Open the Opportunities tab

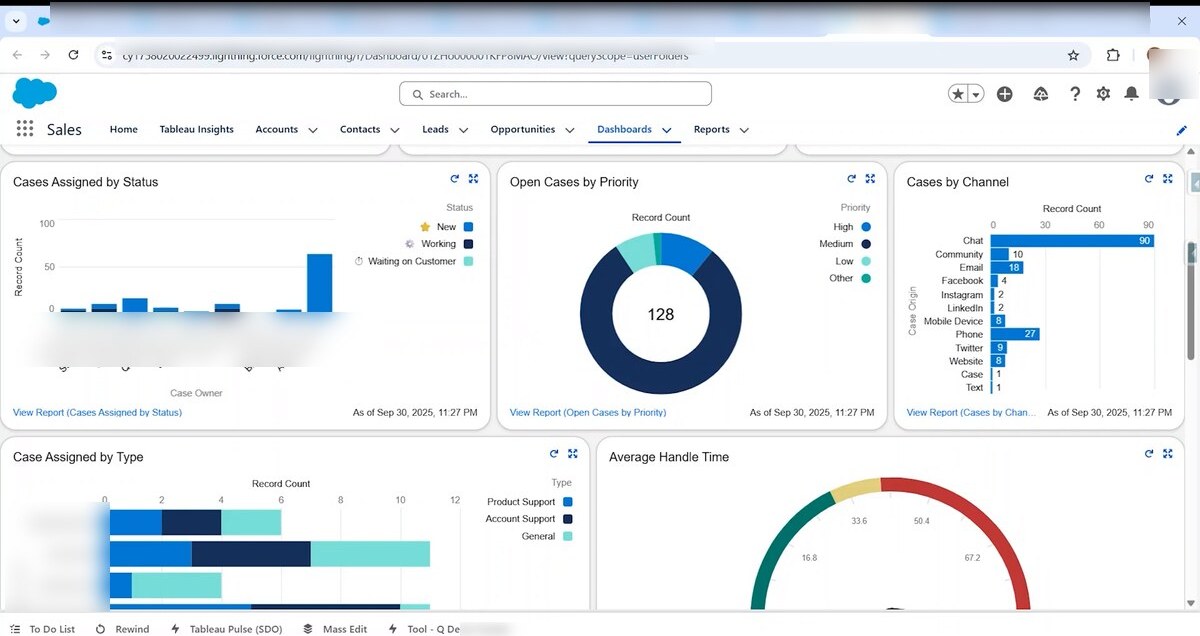tap(523, 129)
